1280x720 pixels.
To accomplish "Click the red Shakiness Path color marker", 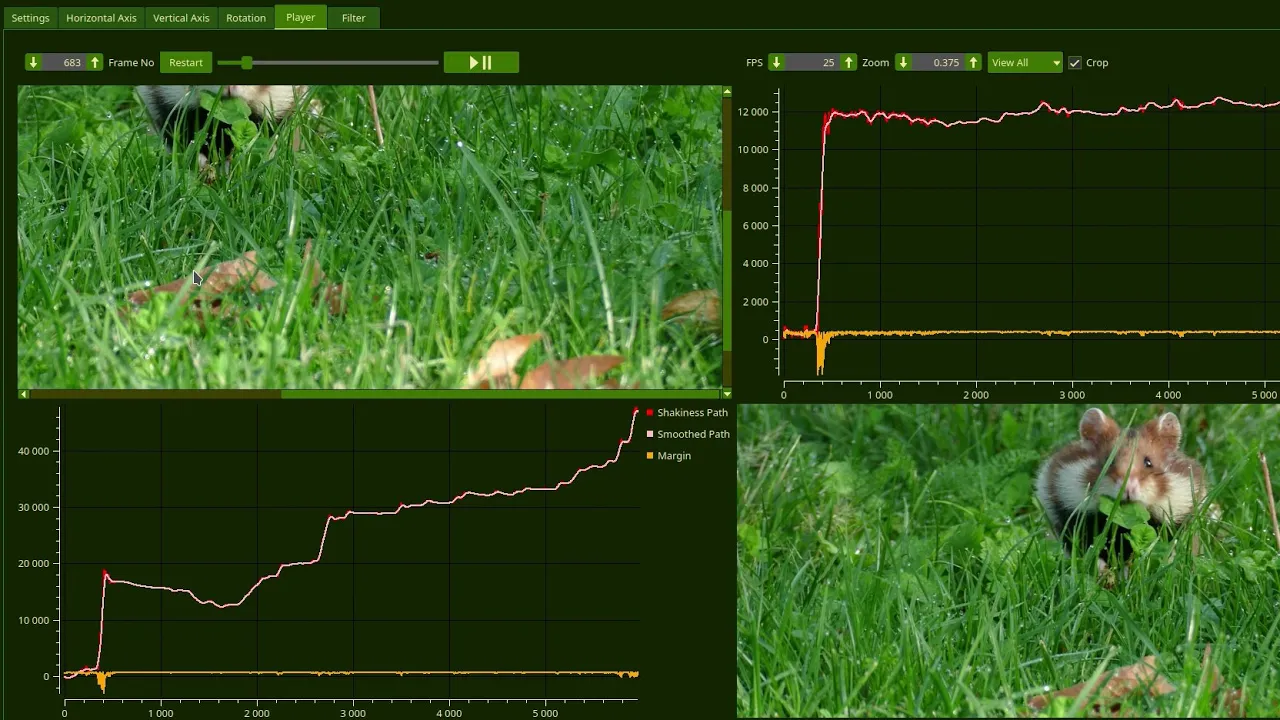I will tap(650, 413).
